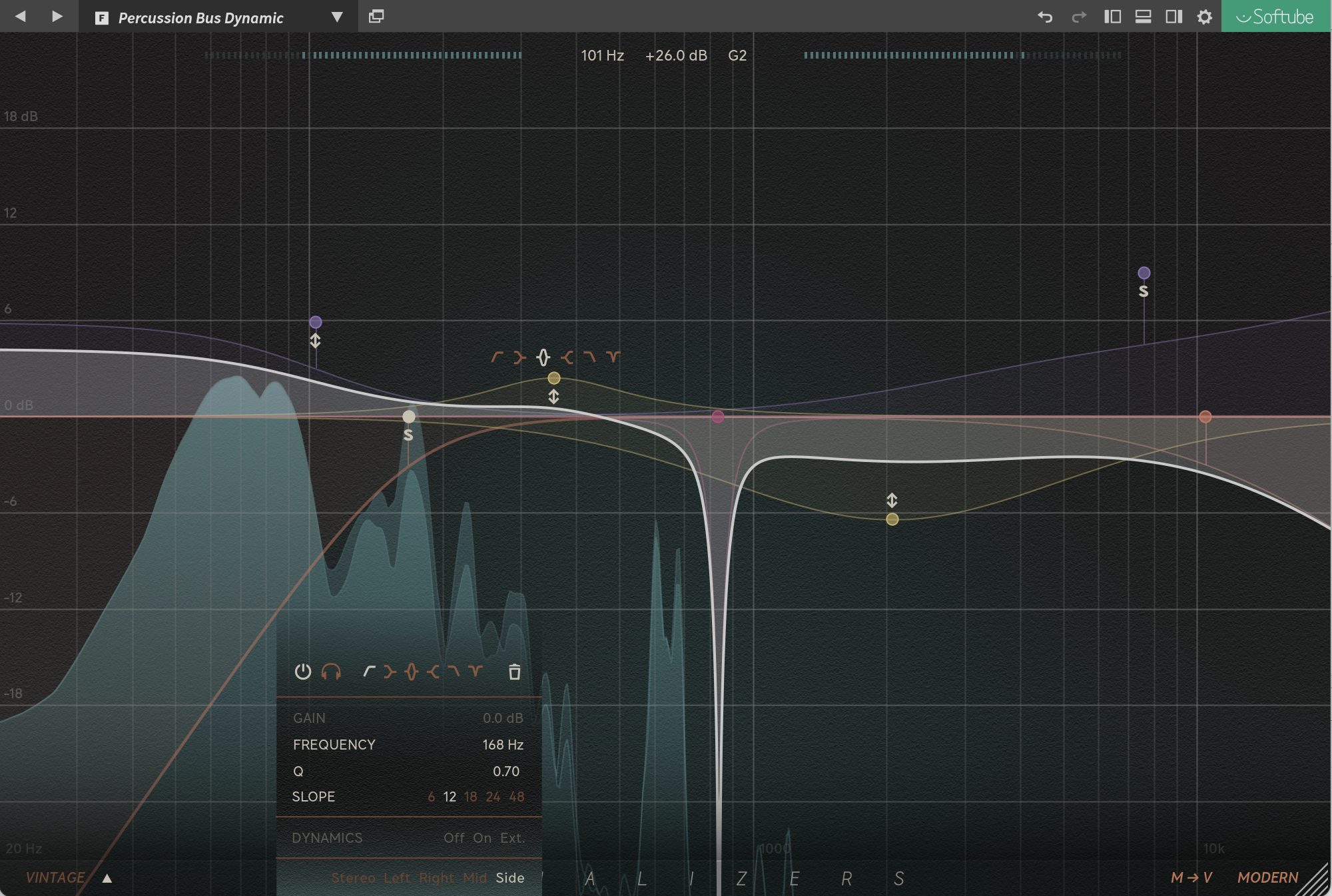
Task: Open the floating window icon
Action: click(376, 17)
